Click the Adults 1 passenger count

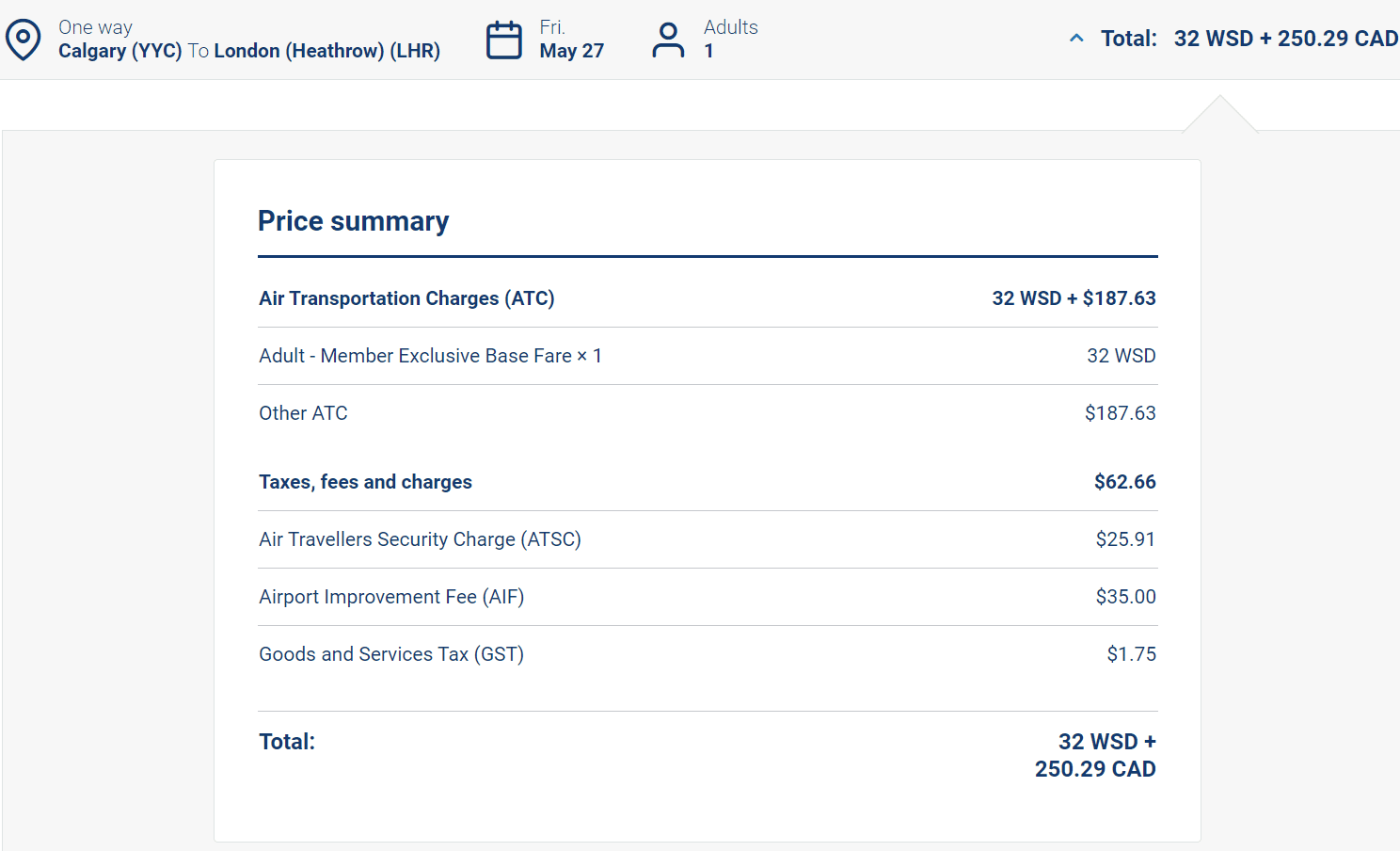730,40
